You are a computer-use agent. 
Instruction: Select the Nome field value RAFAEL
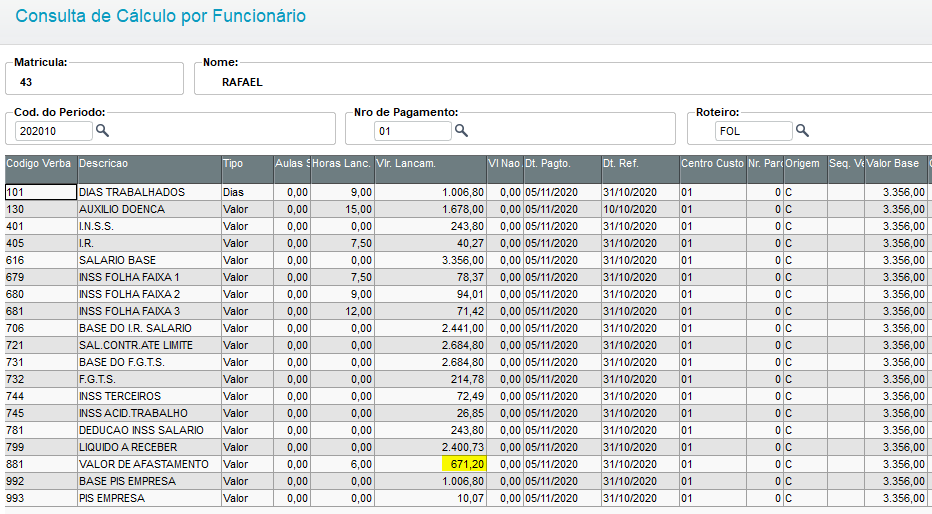point(243,82)
